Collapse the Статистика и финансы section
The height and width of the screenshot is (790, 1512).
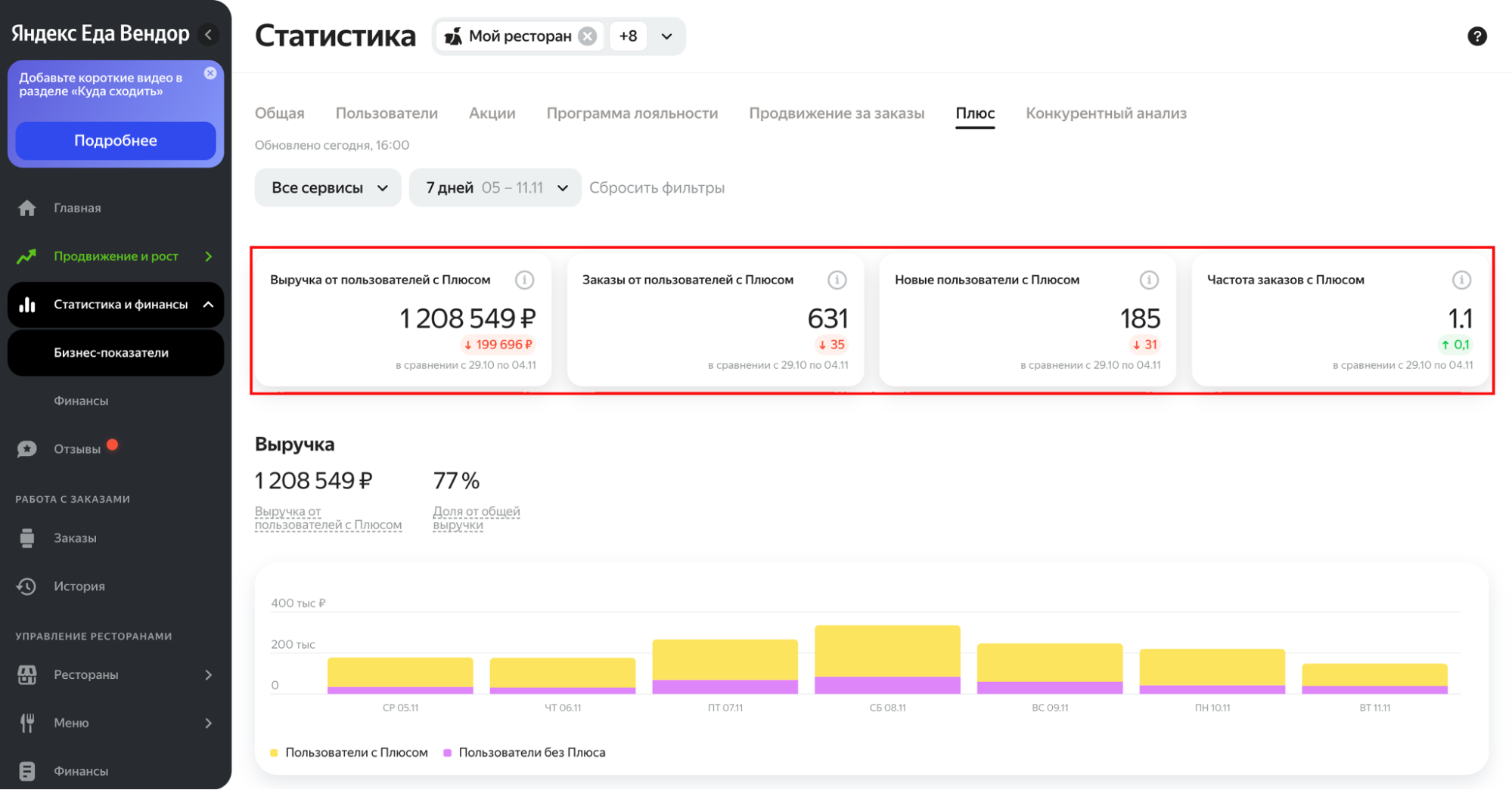pos(209,305)
